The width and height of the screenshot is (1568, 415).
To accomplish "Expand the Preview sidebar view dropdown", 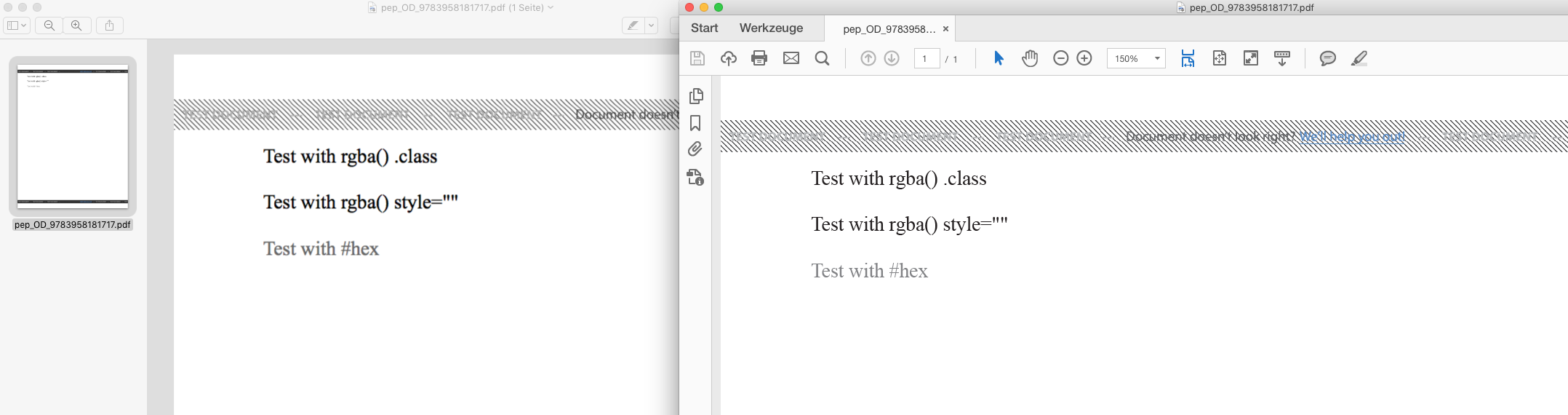I will coord(16,25).
